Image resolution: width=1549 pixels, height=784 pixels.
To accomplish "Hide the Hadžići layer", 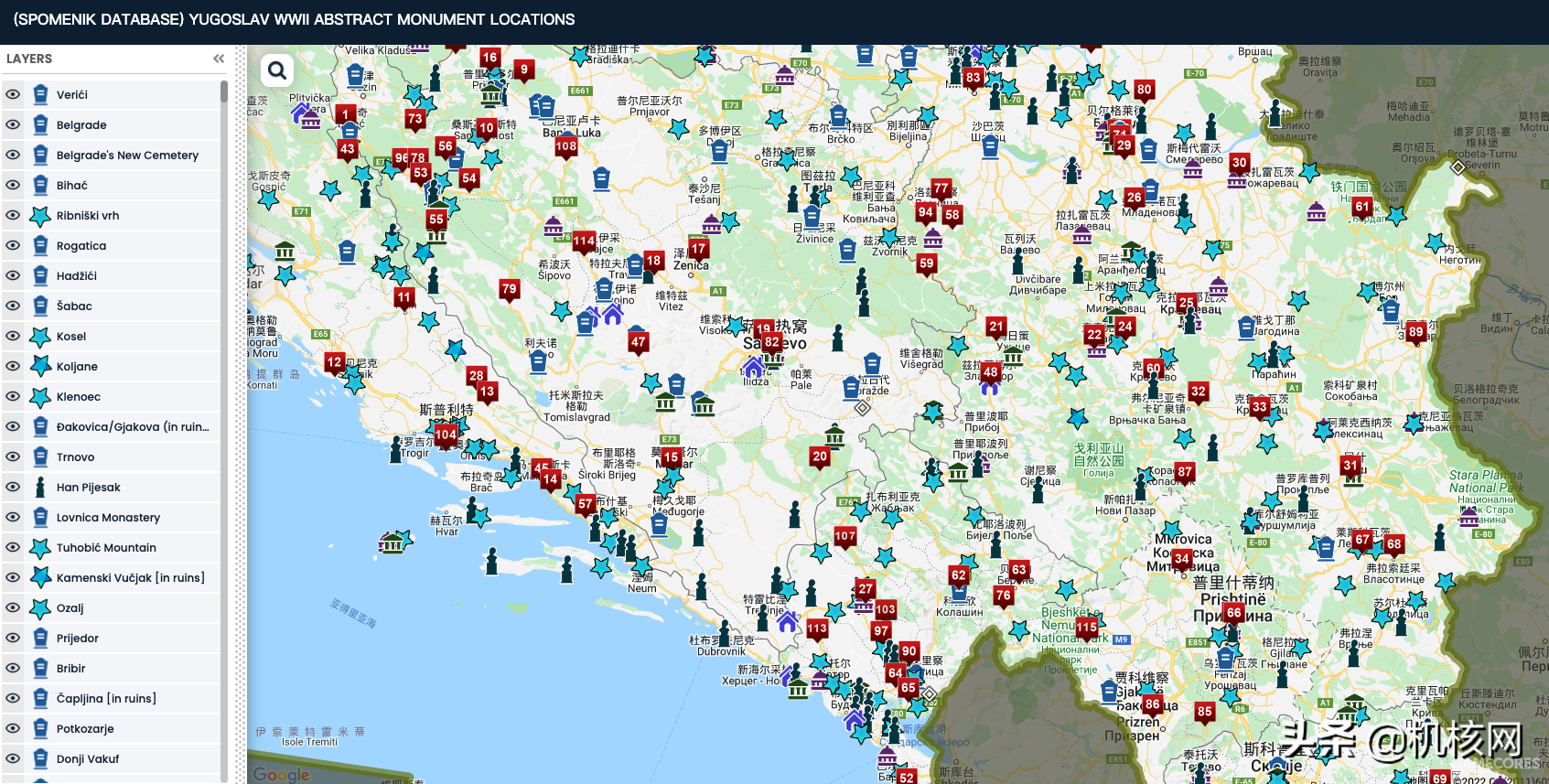I will point(13,275).
